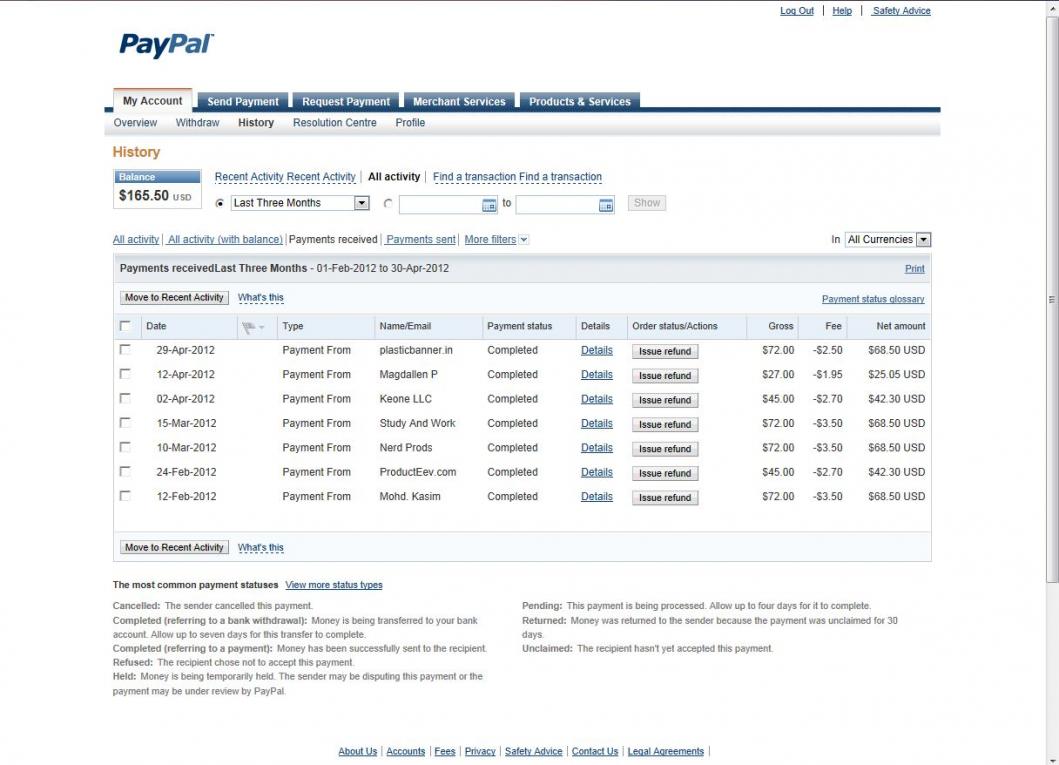The height and width of the screenshot is (765, 1059).
Task: Open the end date calendar picker icon
Action: [606, 205]
